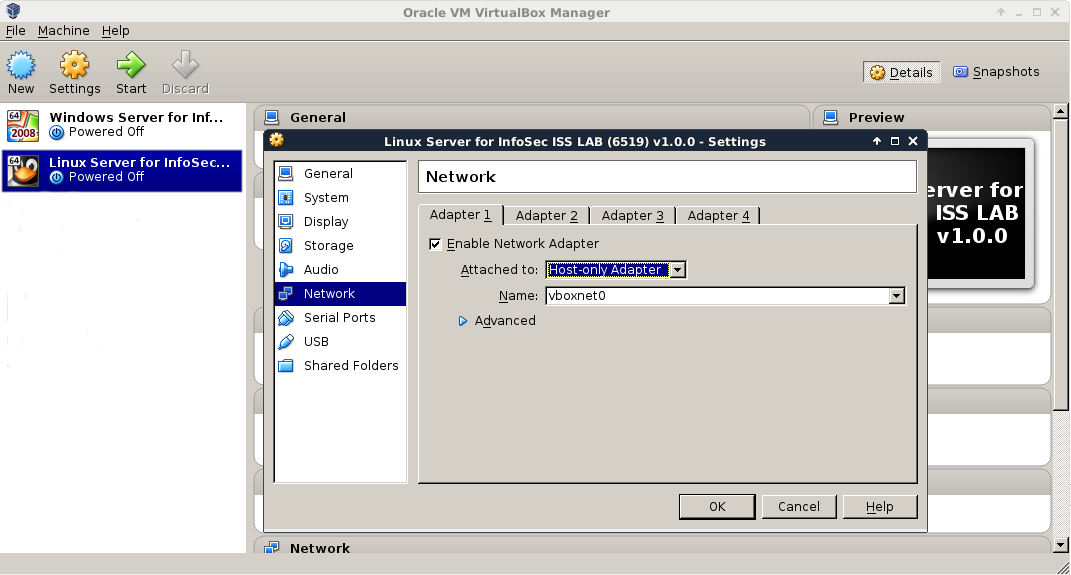
Task: Click the details pane vertical scrollbar
Action: 1060,264
